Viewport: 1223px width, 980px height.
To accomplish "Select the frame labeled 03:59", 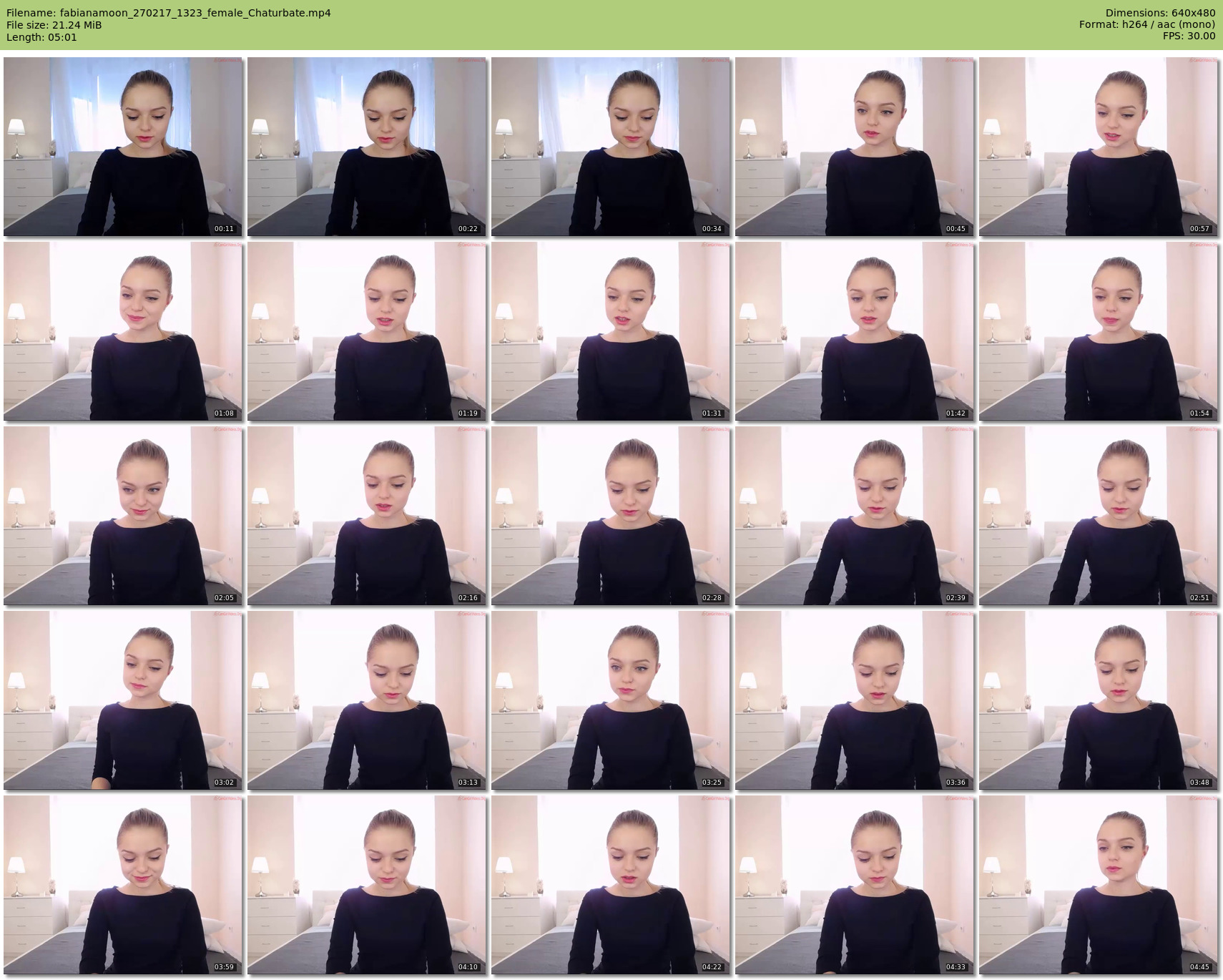I will (x=123, y=885).
